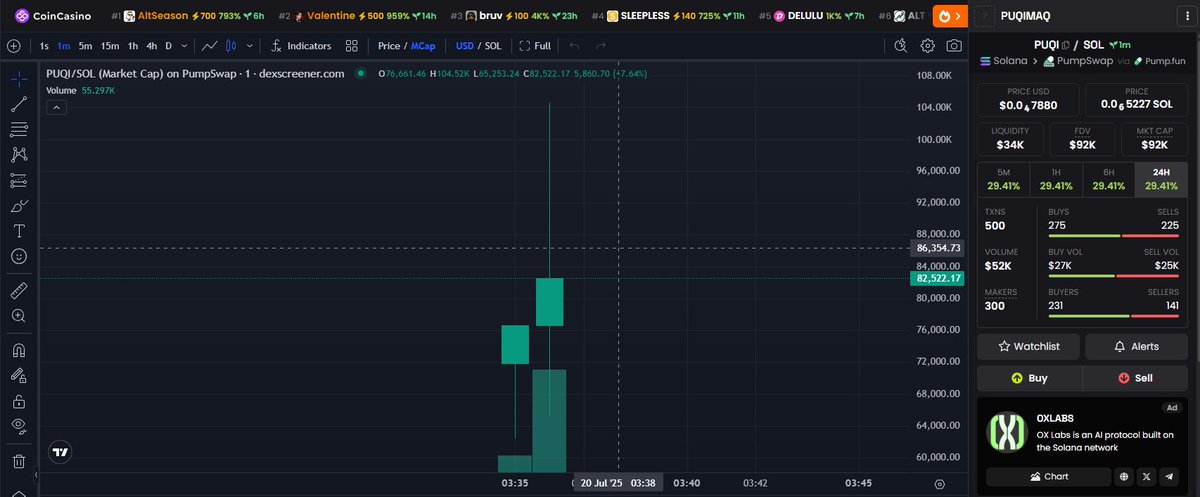Select the trend line drawing tool
This screenshot has height=497, width=1200.
point(18,103)
